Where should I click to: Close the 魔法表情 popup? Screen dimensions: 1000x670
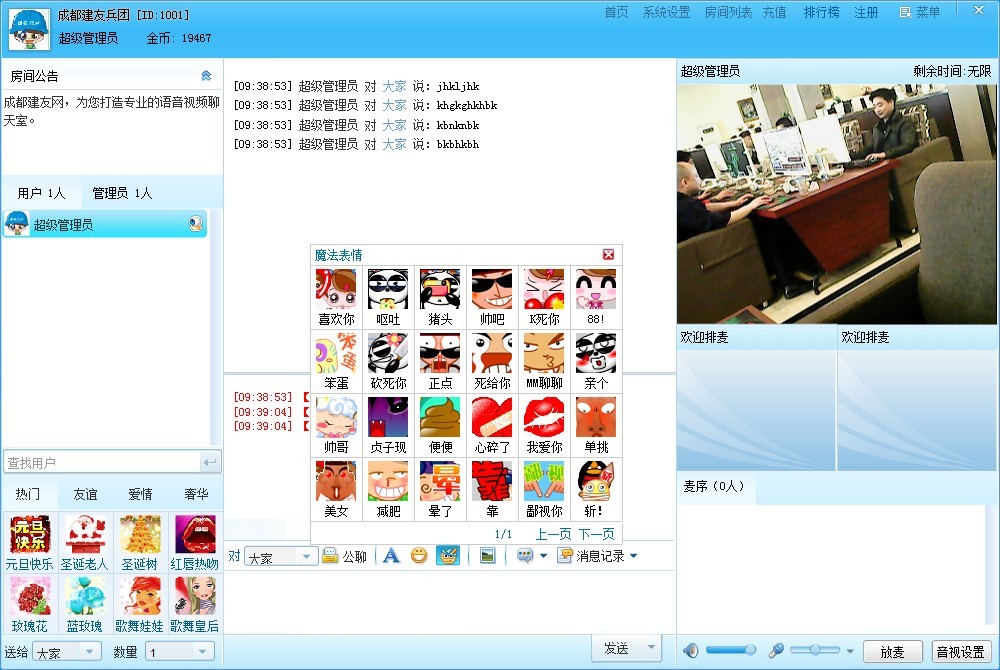[x=608, y=254]
